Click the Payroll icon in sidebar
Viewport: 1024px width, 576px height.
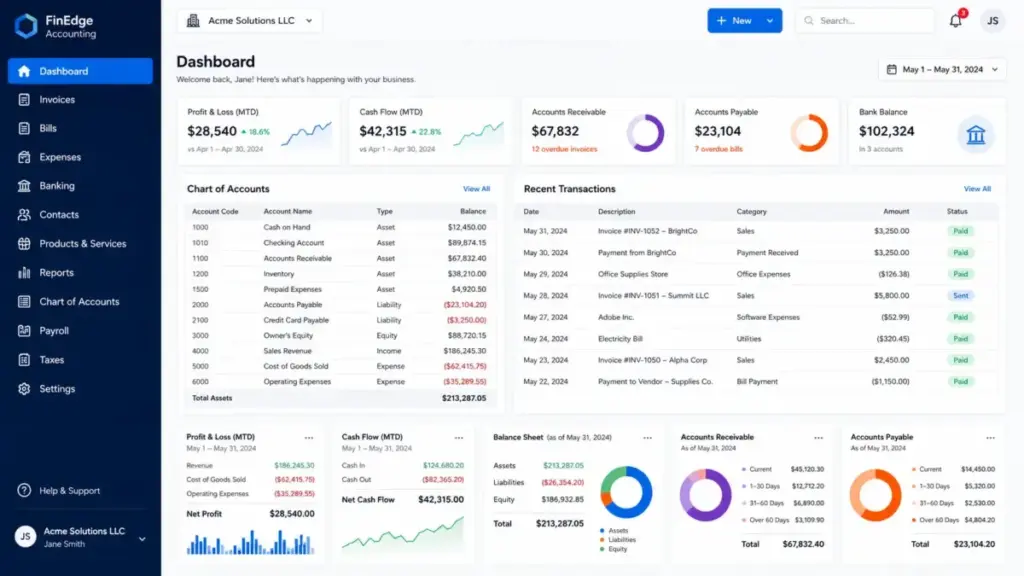coord(24,331)
